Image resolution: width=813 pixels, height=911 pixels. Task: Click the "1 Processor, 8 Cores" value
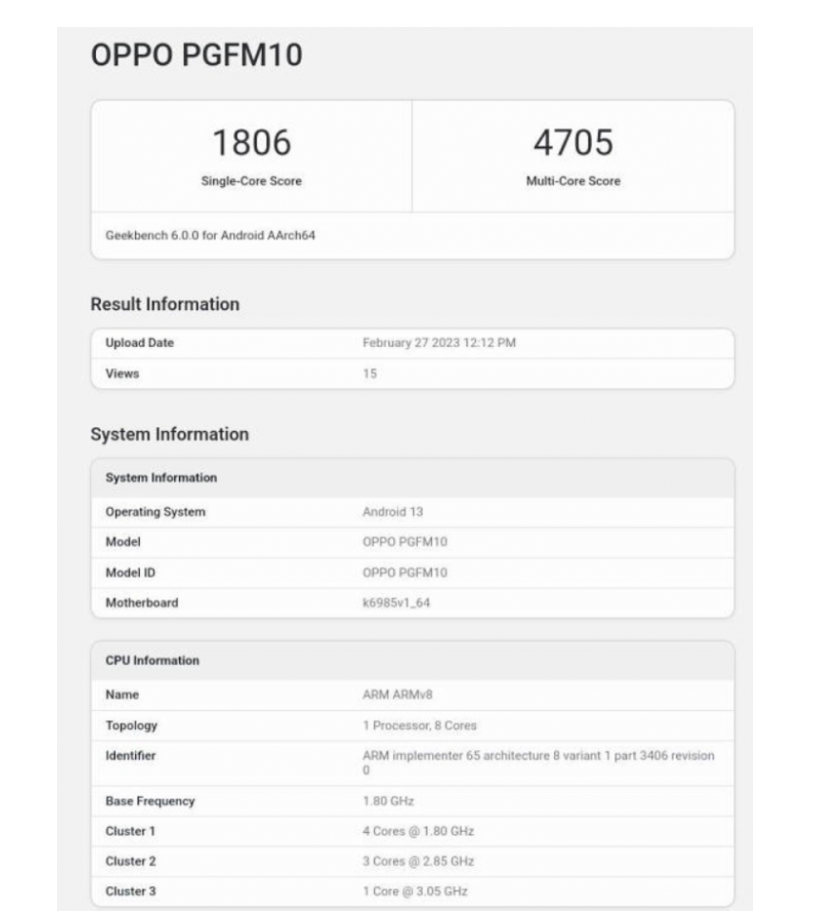pyautogui.click(x=420, y=726)
